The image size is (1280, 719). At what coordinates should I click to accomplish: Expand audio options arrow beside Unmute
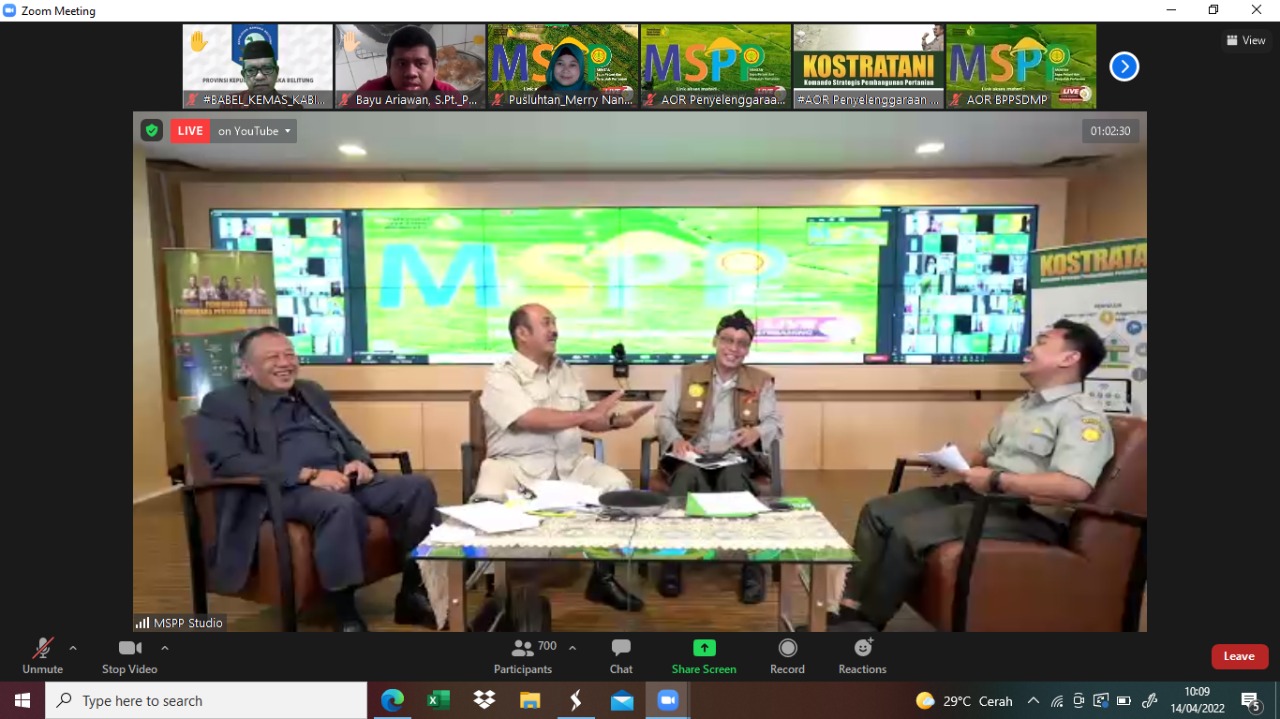coord(73,648)
